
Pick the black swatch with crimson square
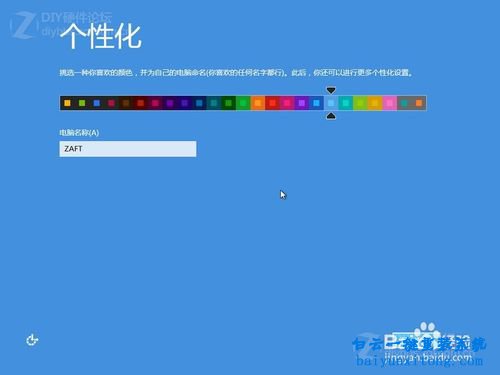pos(111,103)
